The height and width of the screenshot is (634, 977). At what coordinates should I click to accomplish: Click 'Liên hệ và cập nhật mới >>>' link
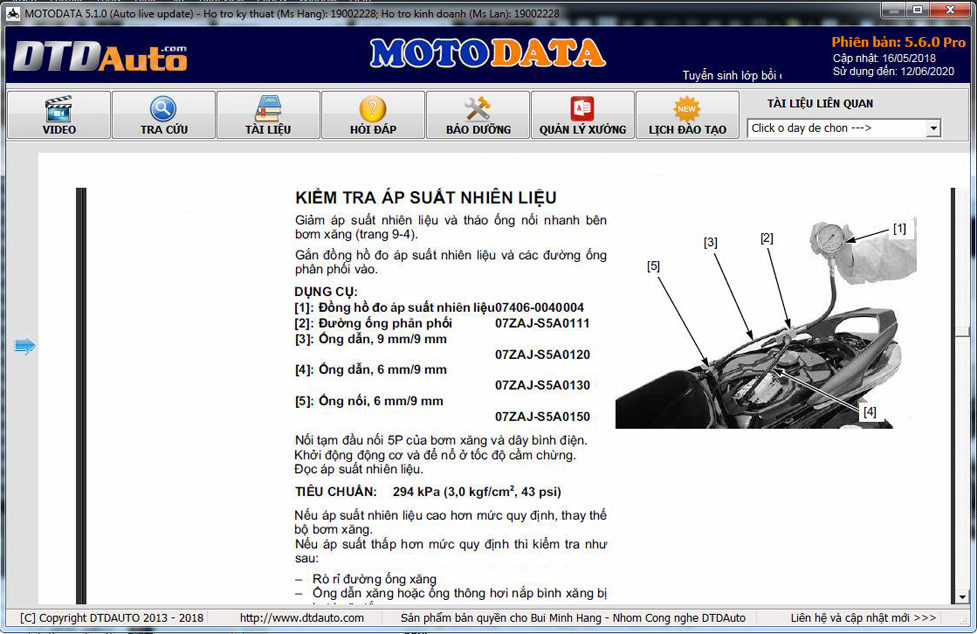(863, 618)
